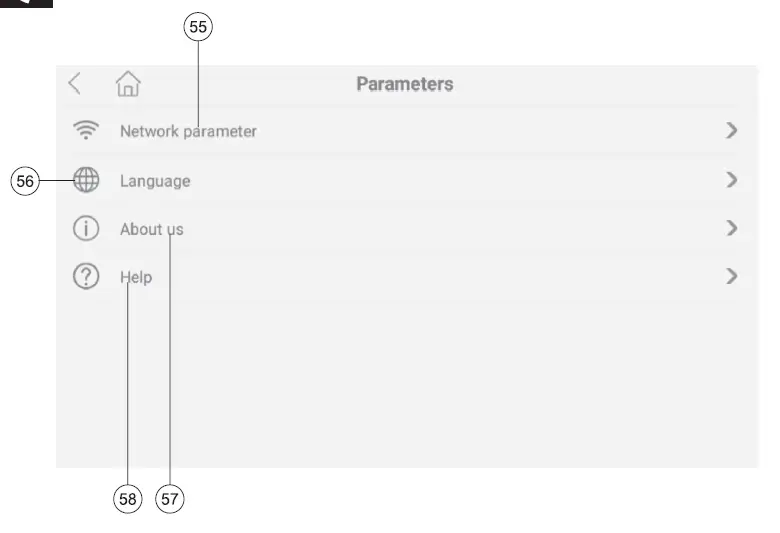Expand the Network parameter row chevron

coord(732,130)
